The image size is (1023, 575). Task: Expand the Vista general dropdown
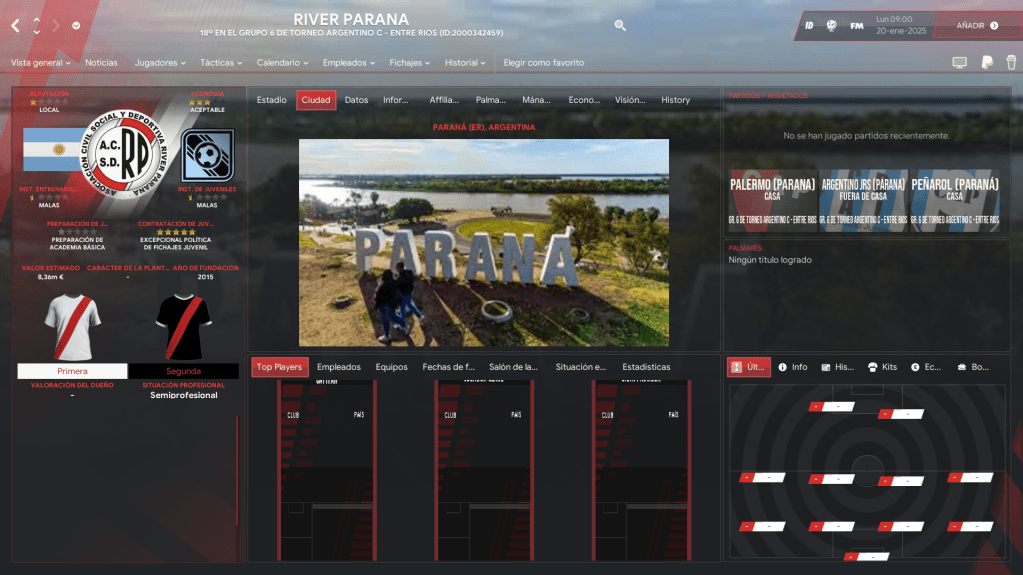pos(40,63)
